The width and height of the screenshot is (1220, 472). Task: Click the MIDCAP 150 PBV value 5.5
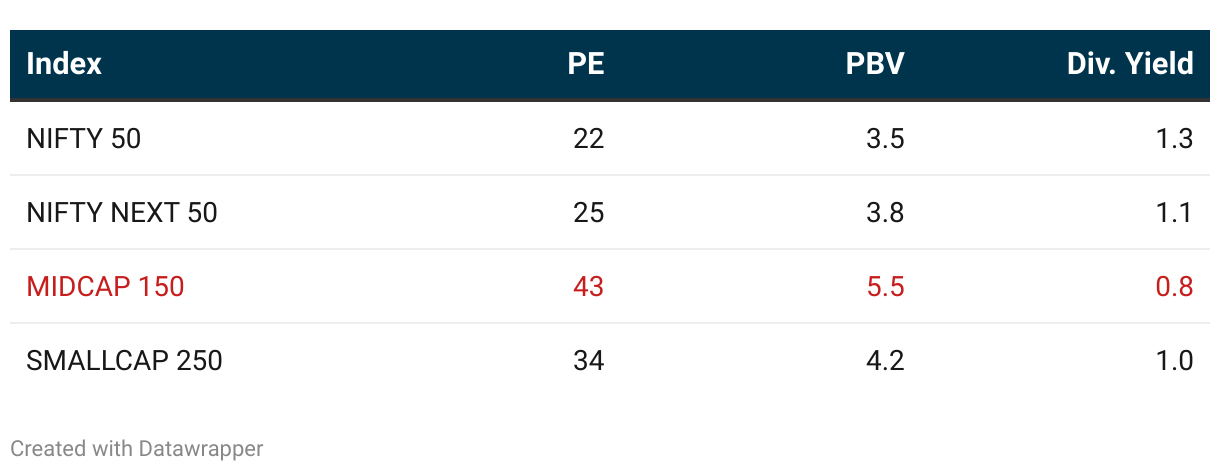tap(885, 286)
